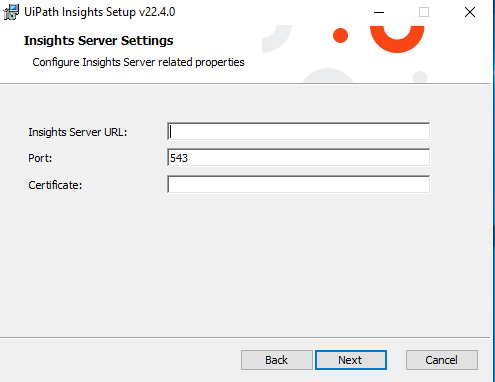Click the installer icon in title bar
495x382 pixels.
[11, 12]
